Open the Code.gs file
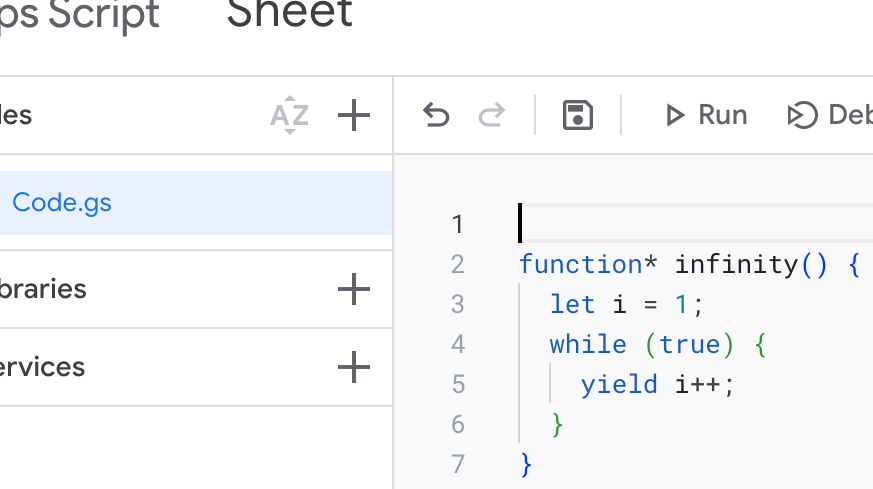873x489 pixels. (62, 203)
